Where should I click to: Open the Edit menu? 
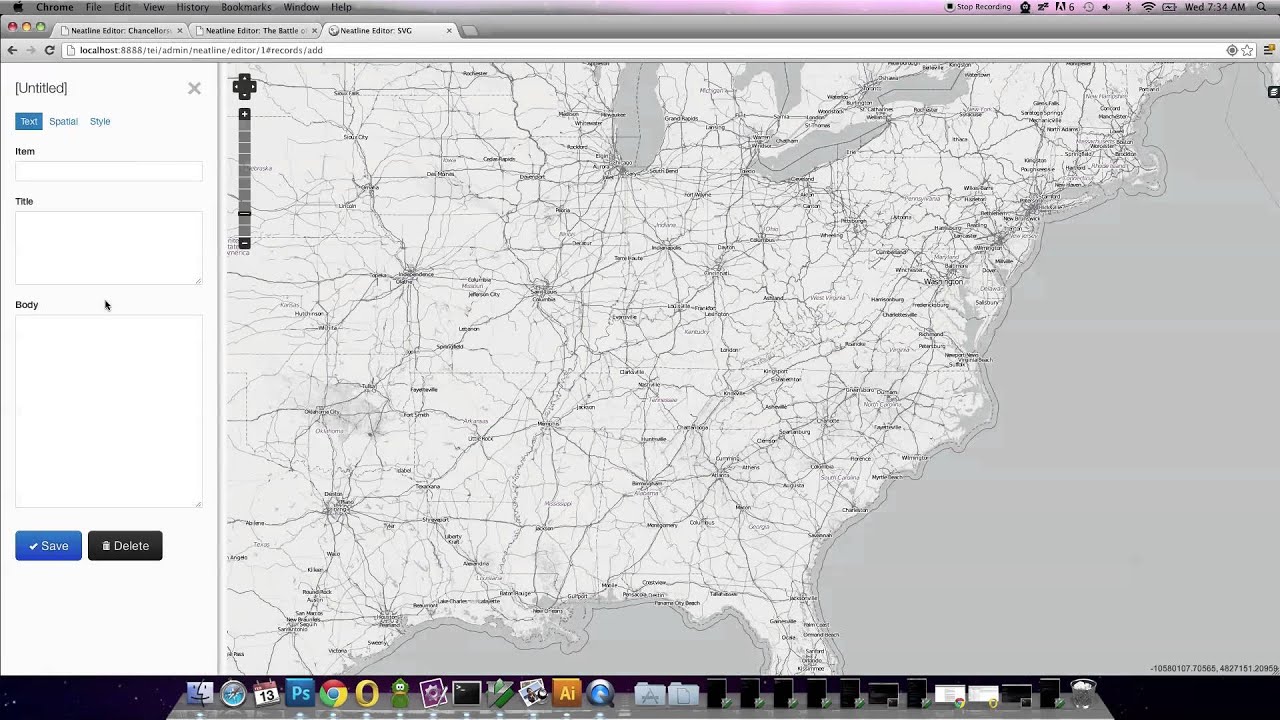[x=122, y=7]
